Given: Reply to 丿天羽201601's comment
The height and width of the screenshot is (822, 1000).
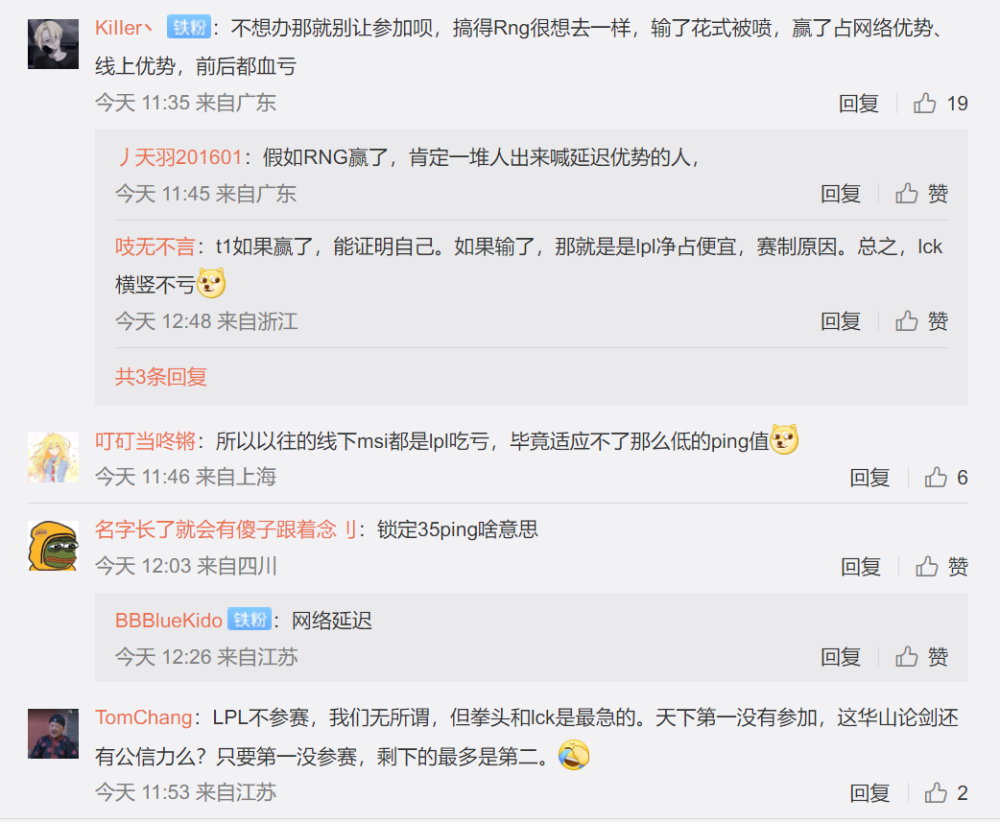Looking at the screenshot, I should (841, 194).
